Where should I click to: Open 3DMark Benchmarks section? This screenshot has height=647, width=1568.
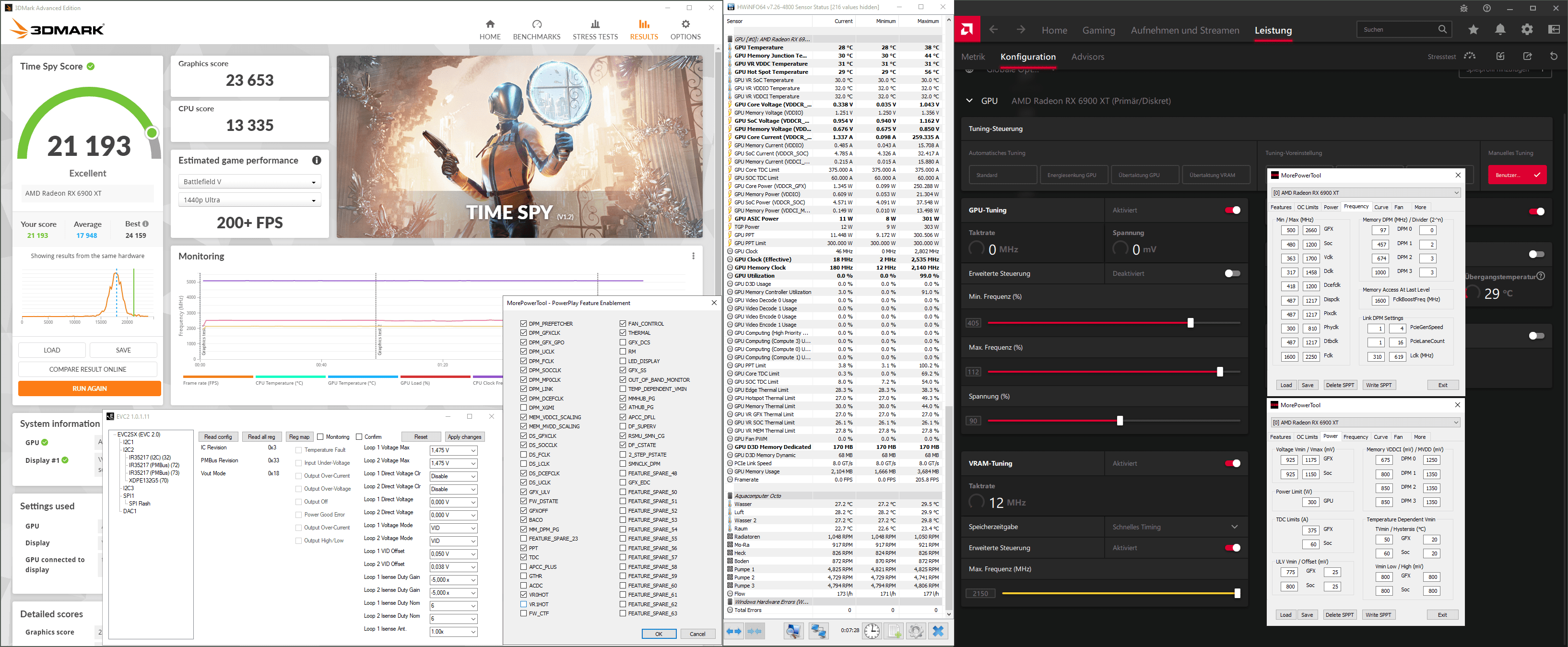[536, 30]
